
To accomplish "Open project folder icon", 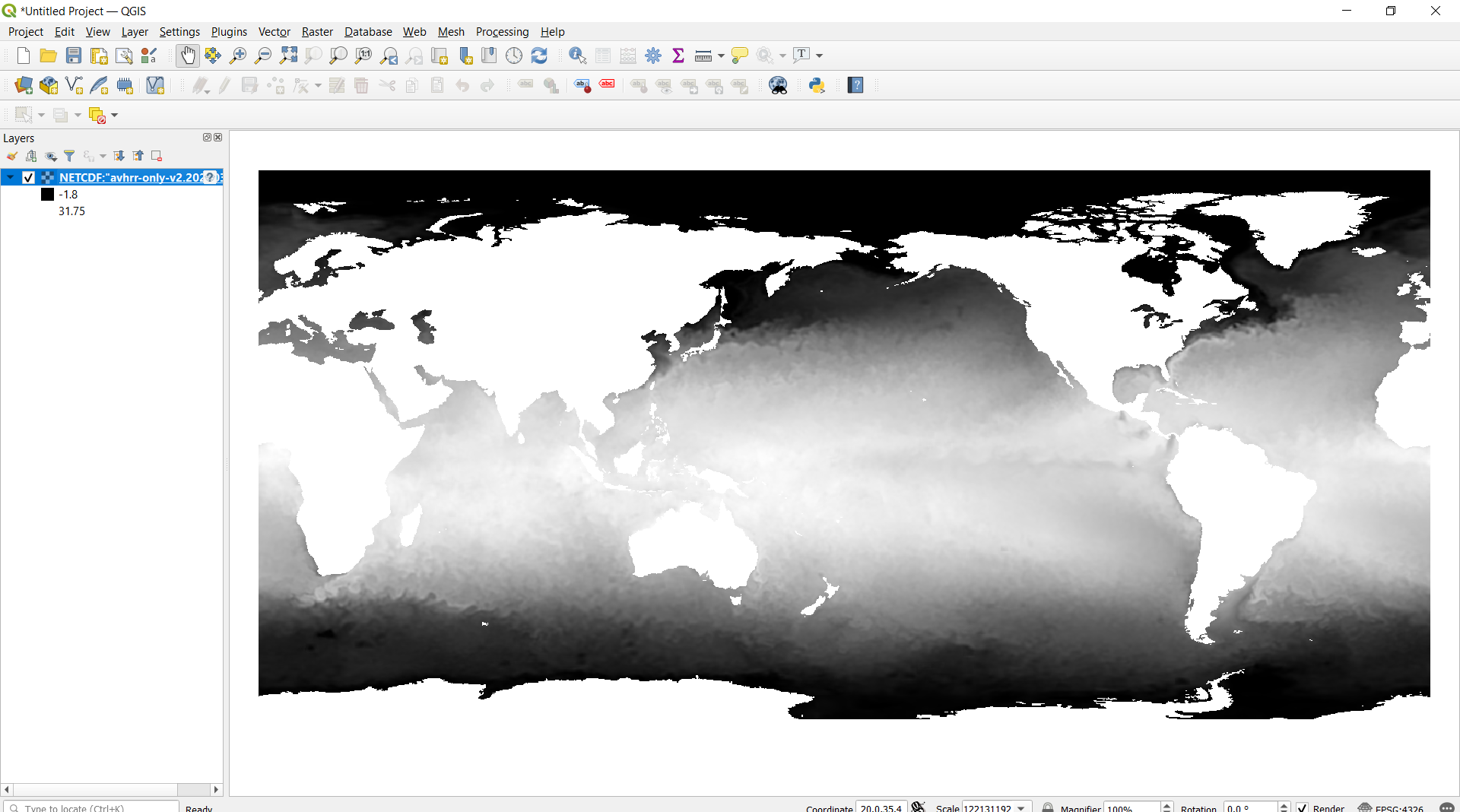I will 48,56.
